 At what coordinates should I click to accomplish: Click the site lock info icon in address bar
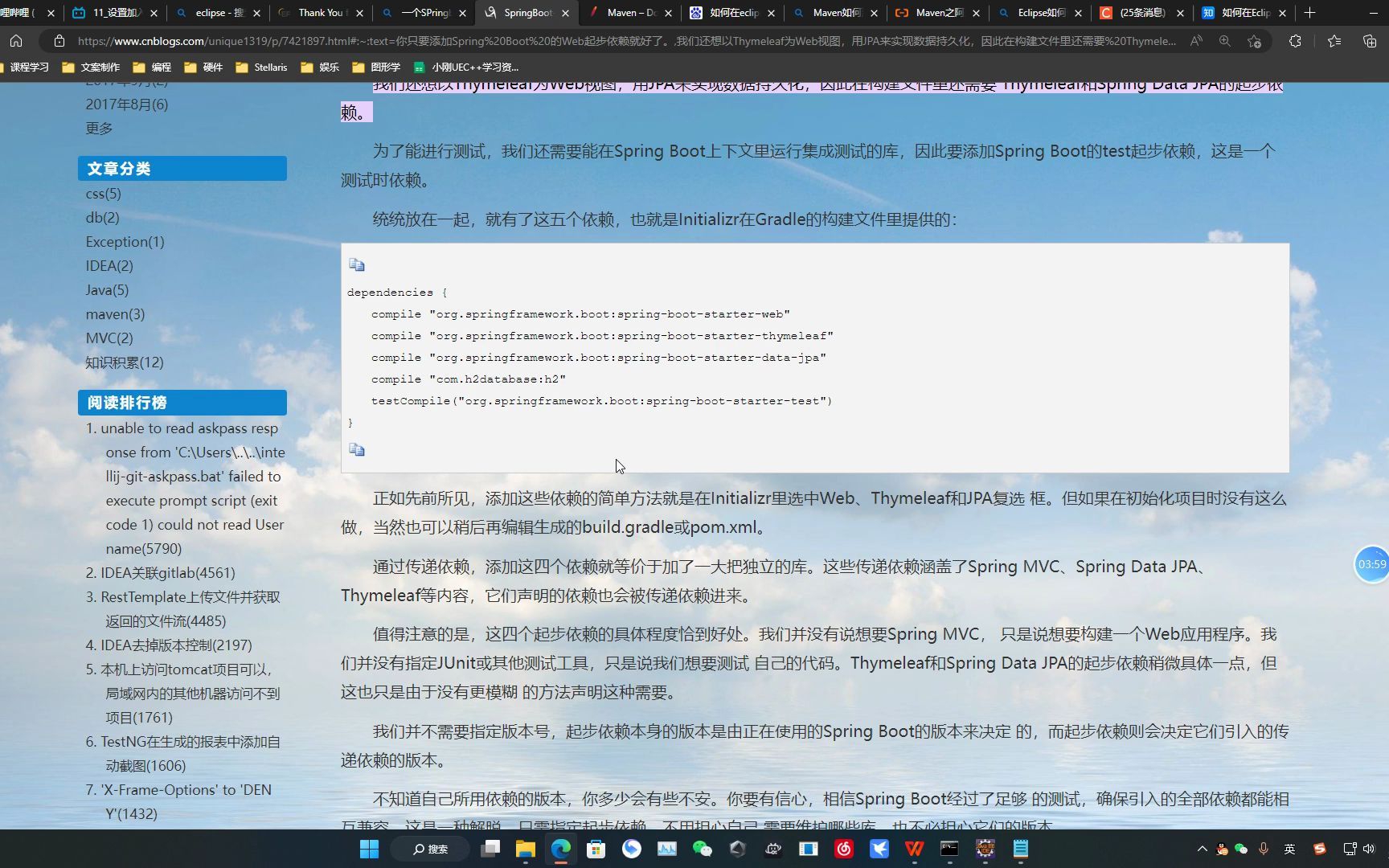click(x=59, y=41)
